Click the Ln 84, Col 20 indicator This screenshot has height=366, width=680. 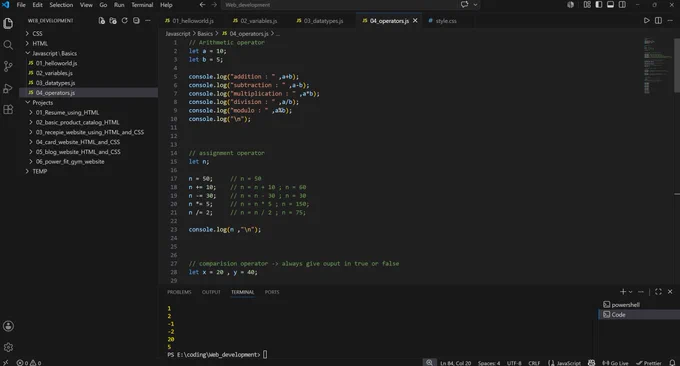455,363
